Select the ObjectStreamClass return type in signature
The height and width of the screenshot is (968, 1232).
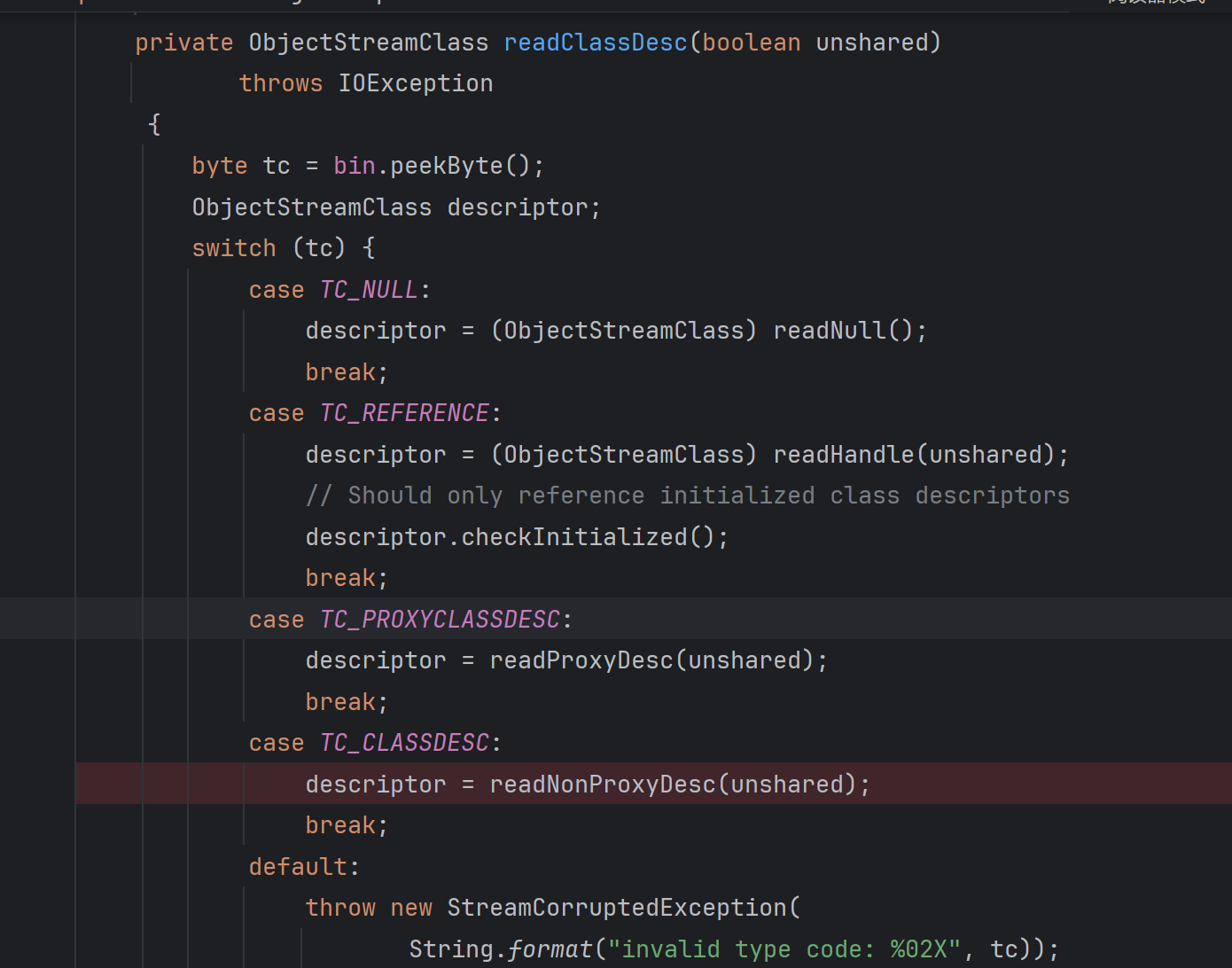[x=368, y=43]
